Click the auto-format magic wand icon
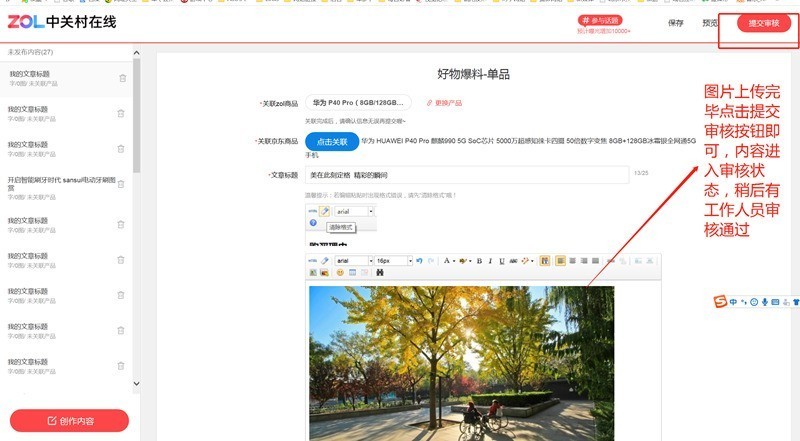The image size is (800, 441). [x=525, y=261]
